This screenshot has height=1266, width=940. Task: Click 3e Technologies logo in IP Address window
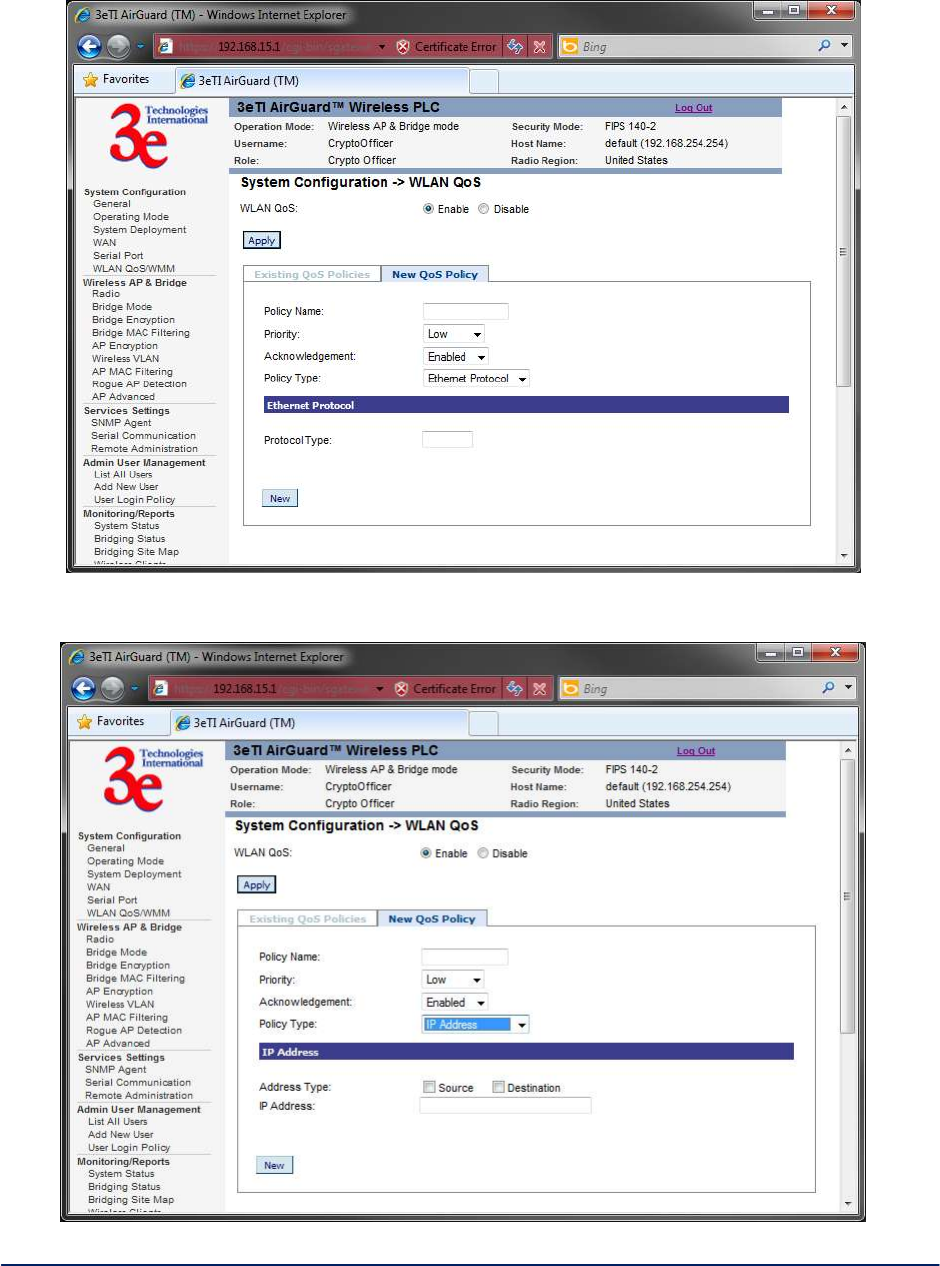(152, 781)
